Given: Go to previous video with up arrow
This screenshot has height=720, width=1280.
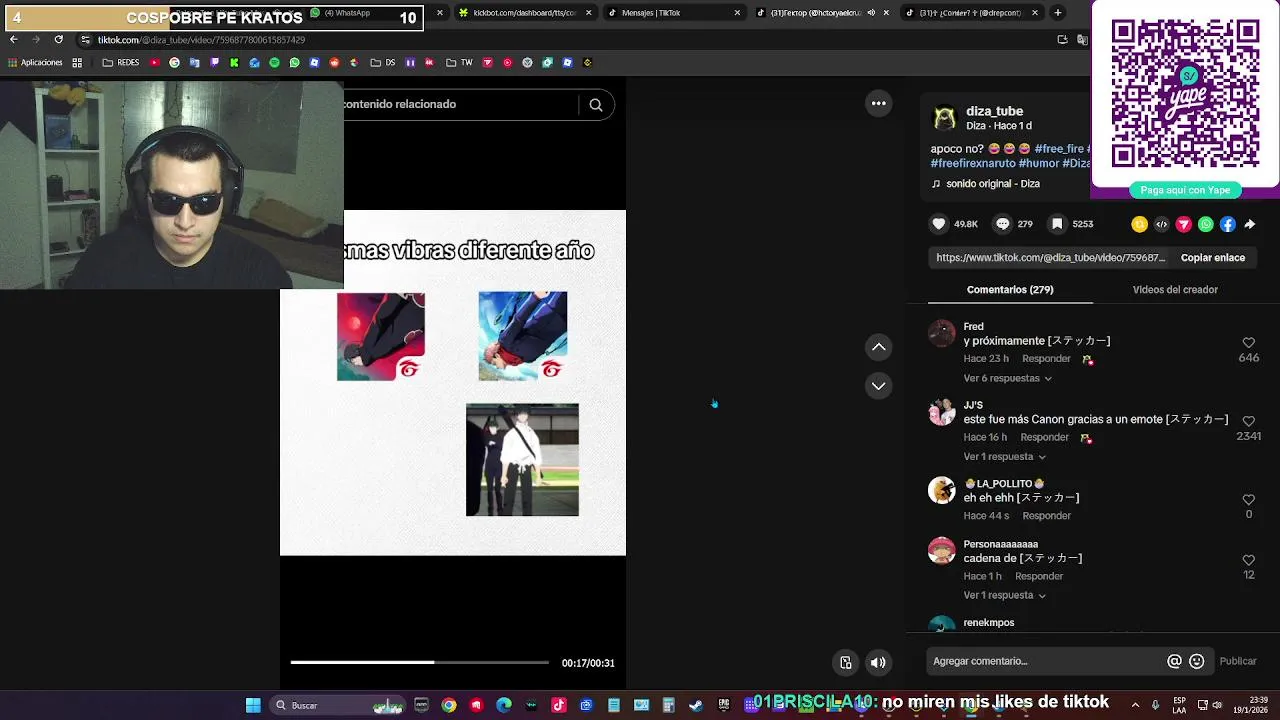Looking at the screenshot, I should [878, 347].
